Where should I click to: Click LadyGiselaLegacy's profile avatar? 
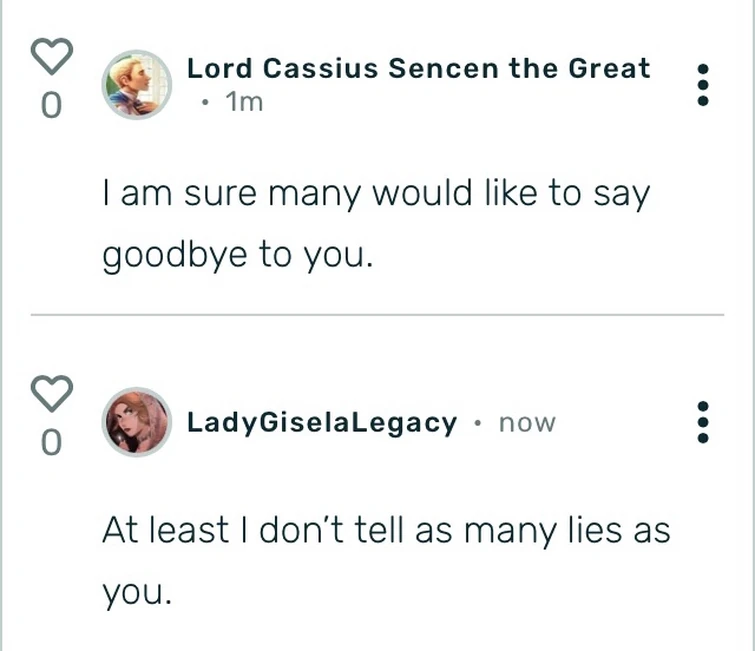[x=138, y=421]
